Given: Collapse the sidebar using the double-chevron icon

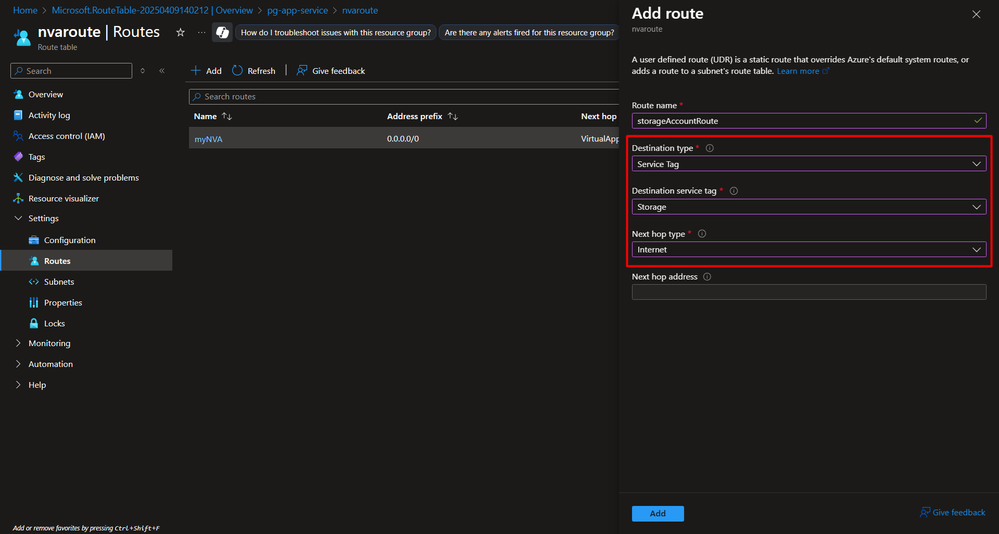Looking at the screenshot, I should pyautogui.click(x=162, y=71).
